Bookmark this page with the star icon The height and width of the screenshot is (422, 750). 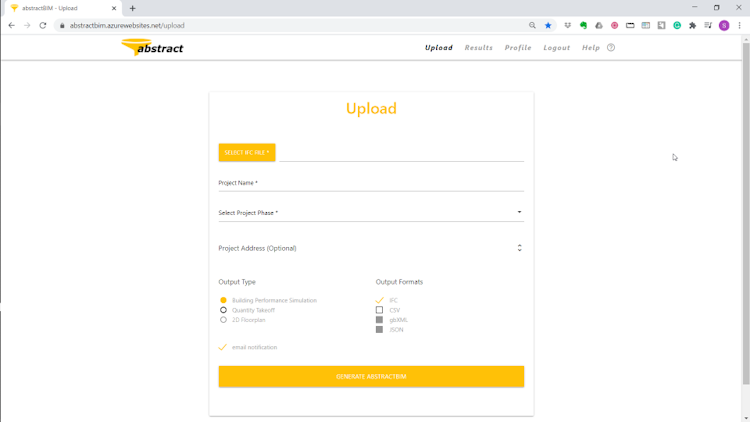tap(548, 25)
